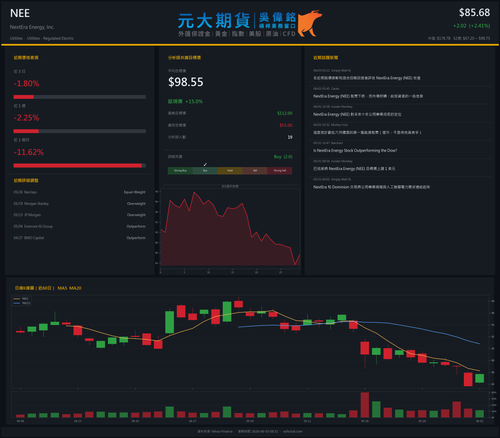
Task: Click the -11.62% one-month performance value
Action: point(29,152)
